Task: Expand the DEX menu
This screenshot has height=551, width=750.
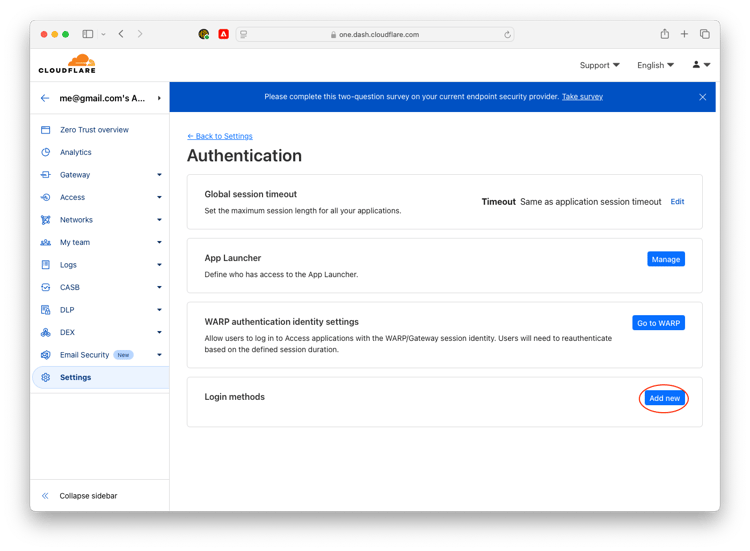Action: point(159,332)
